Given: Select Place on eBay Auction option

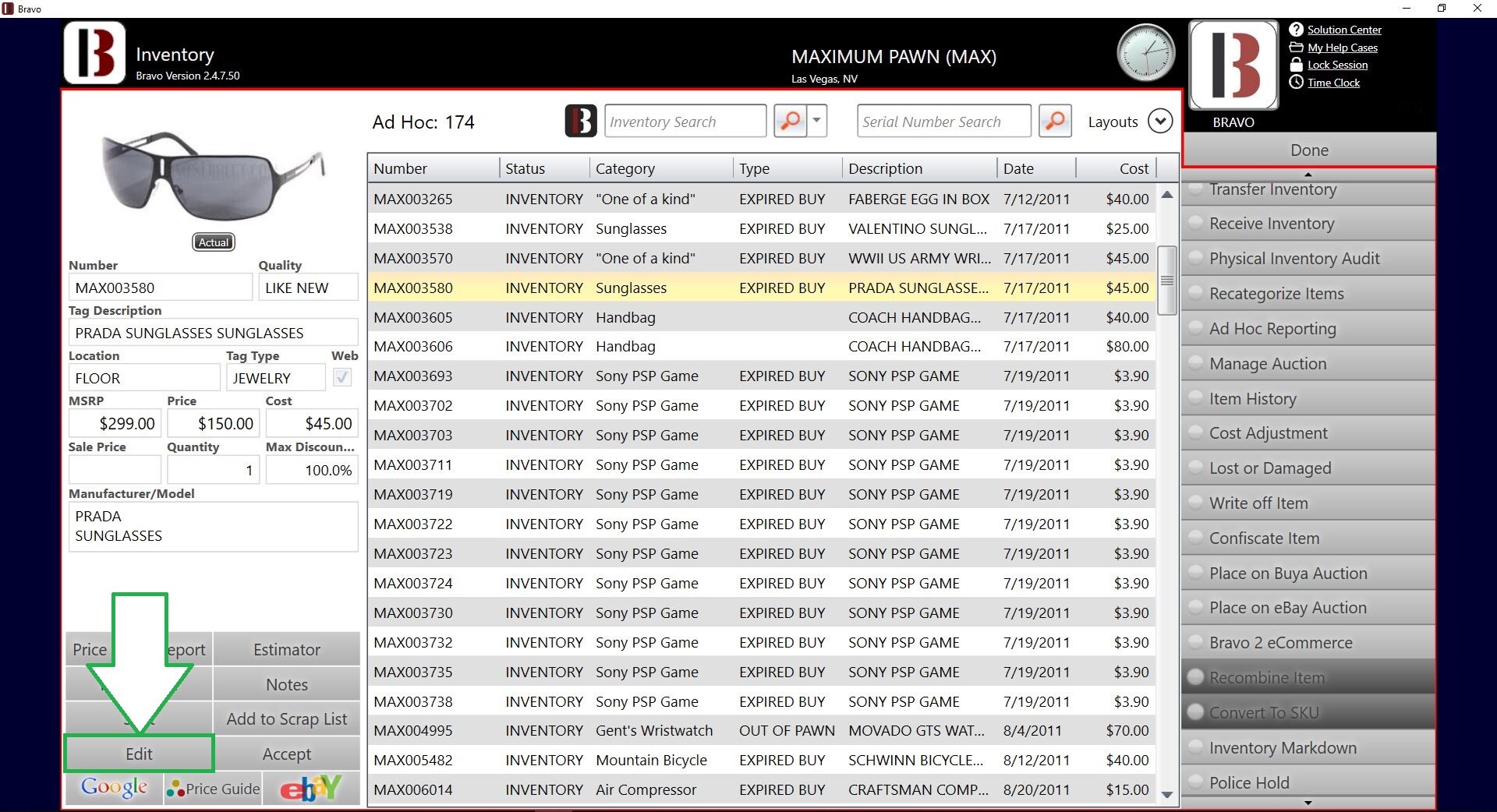Looking at the screenshot, I should click(1308, 608).
